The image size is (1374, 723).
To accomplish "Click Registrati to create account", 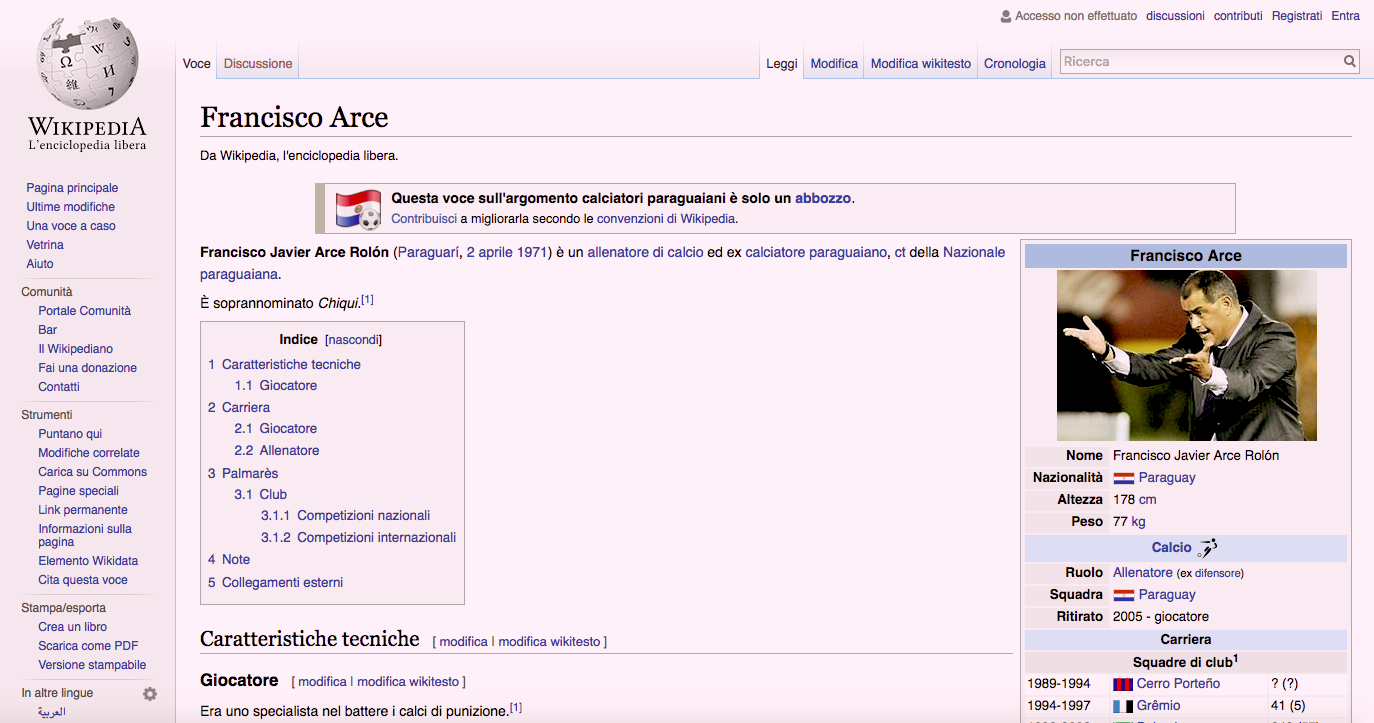I will click(x=1297, y=16).
